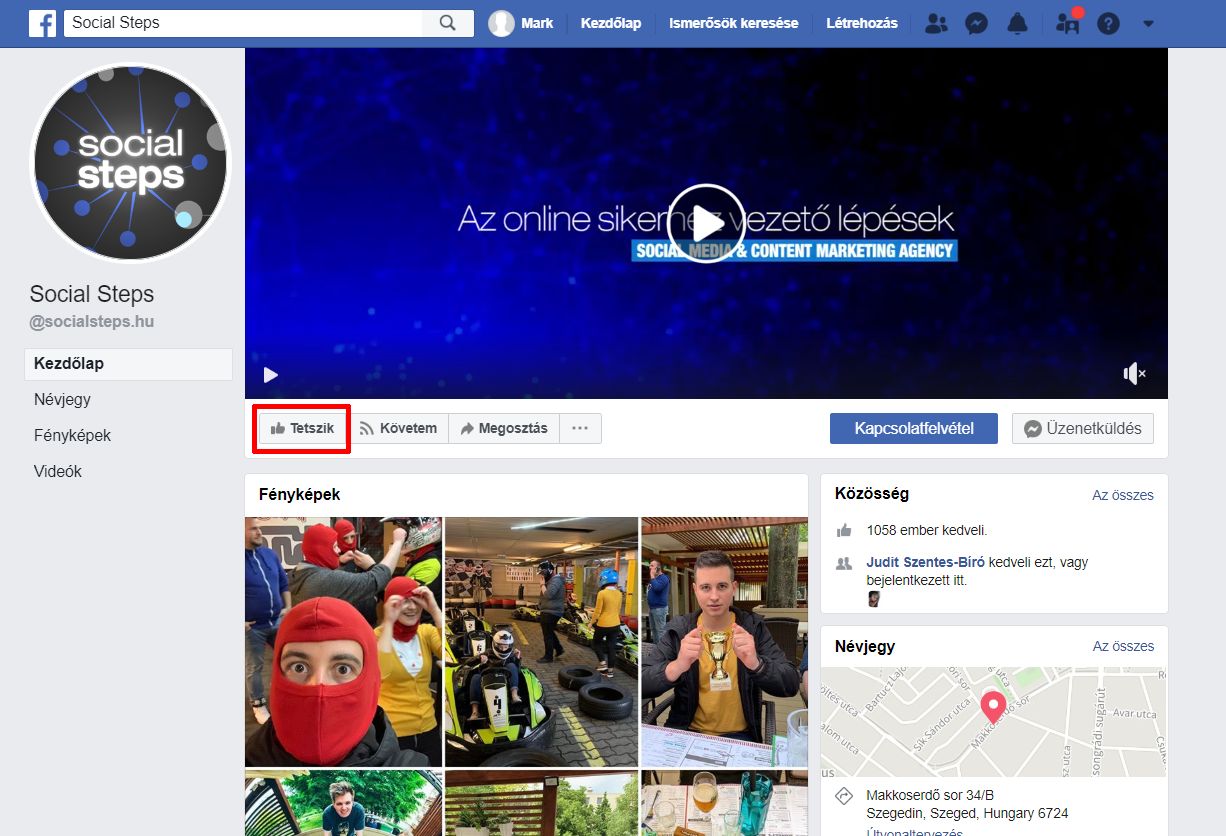This screenshot has height=836, width=1226.
Task: Toggle Követem (Follow) for the page
Action: coord(398,428)
